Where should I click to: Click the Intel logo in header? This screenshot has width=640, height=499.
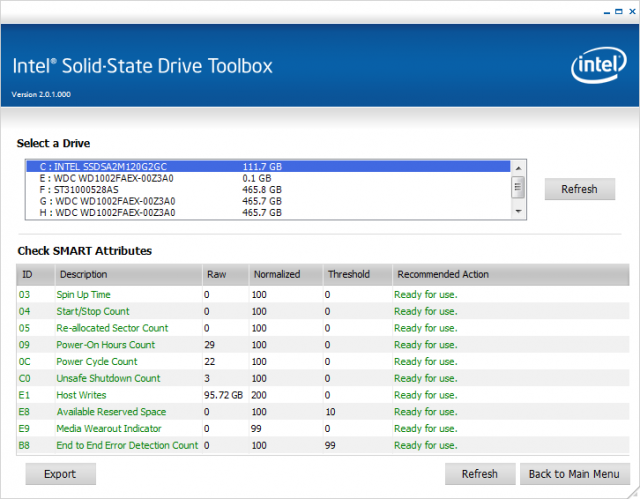pyautogui.click(x=599, y=65)
